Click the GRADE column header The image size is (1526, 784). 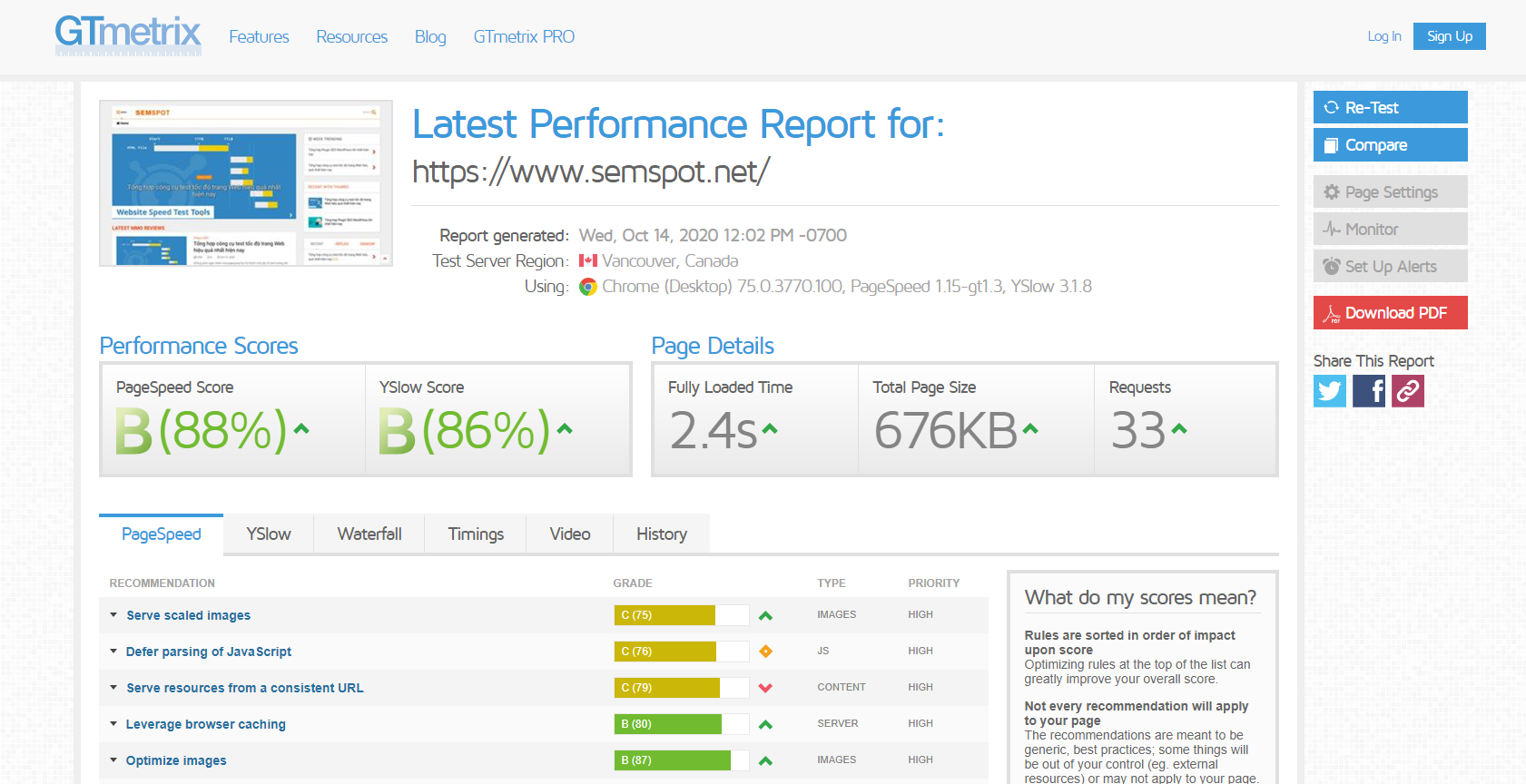[x=633, y=583]
